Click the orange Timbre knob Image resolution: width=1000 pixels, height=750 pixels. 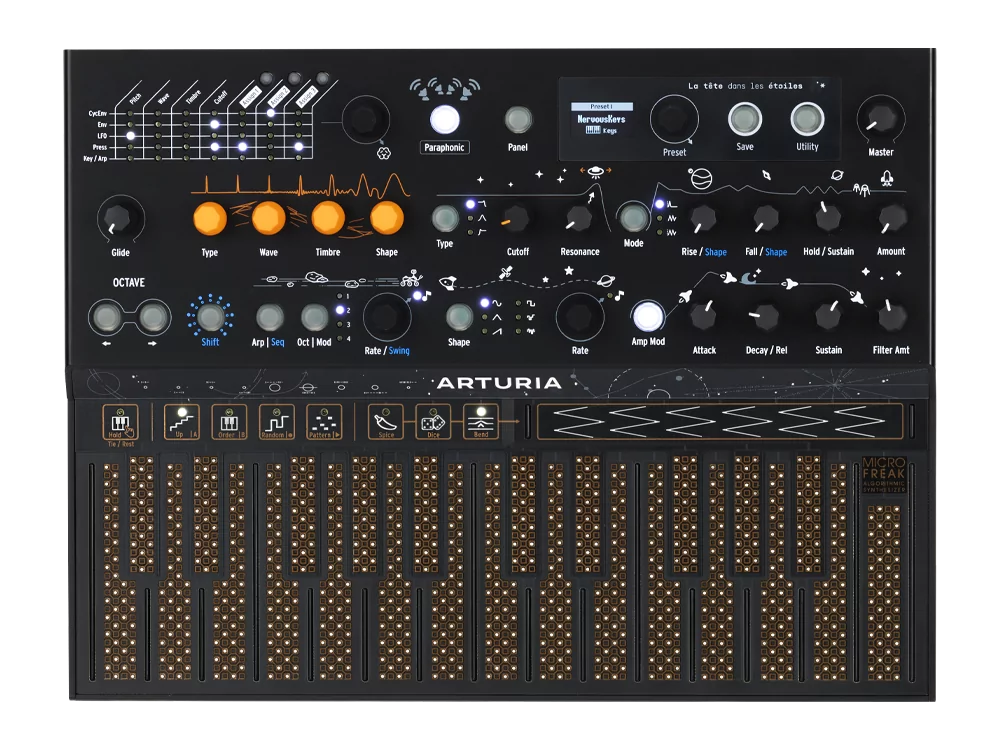pyautogui.click(x=328, y=219)
